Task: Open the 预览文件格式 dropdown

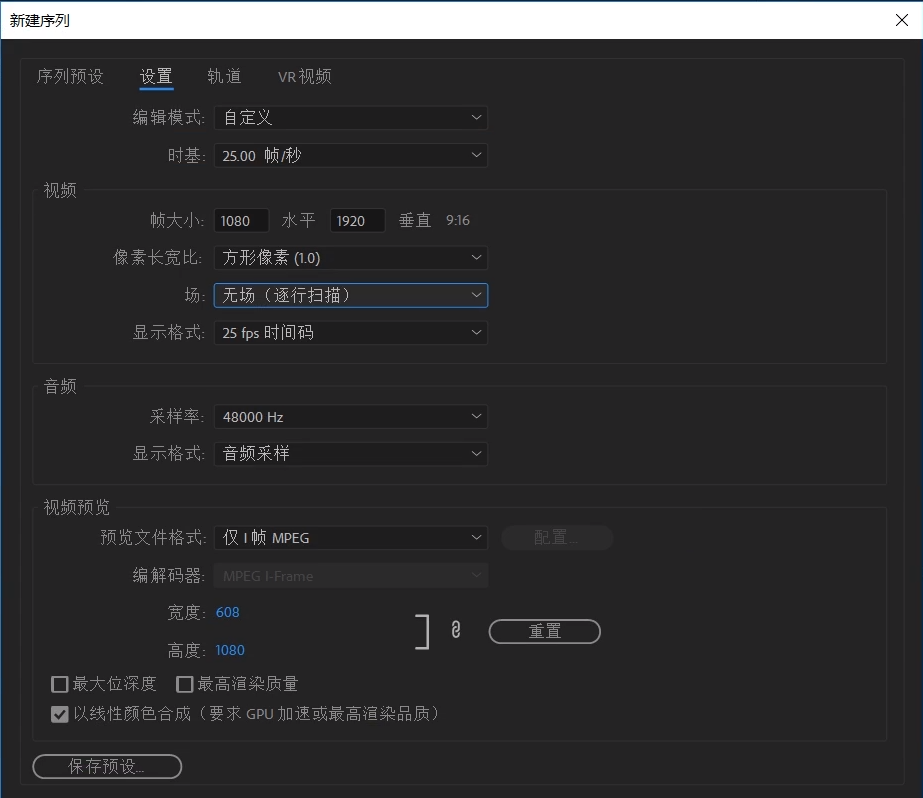Action: click(350, 537)
